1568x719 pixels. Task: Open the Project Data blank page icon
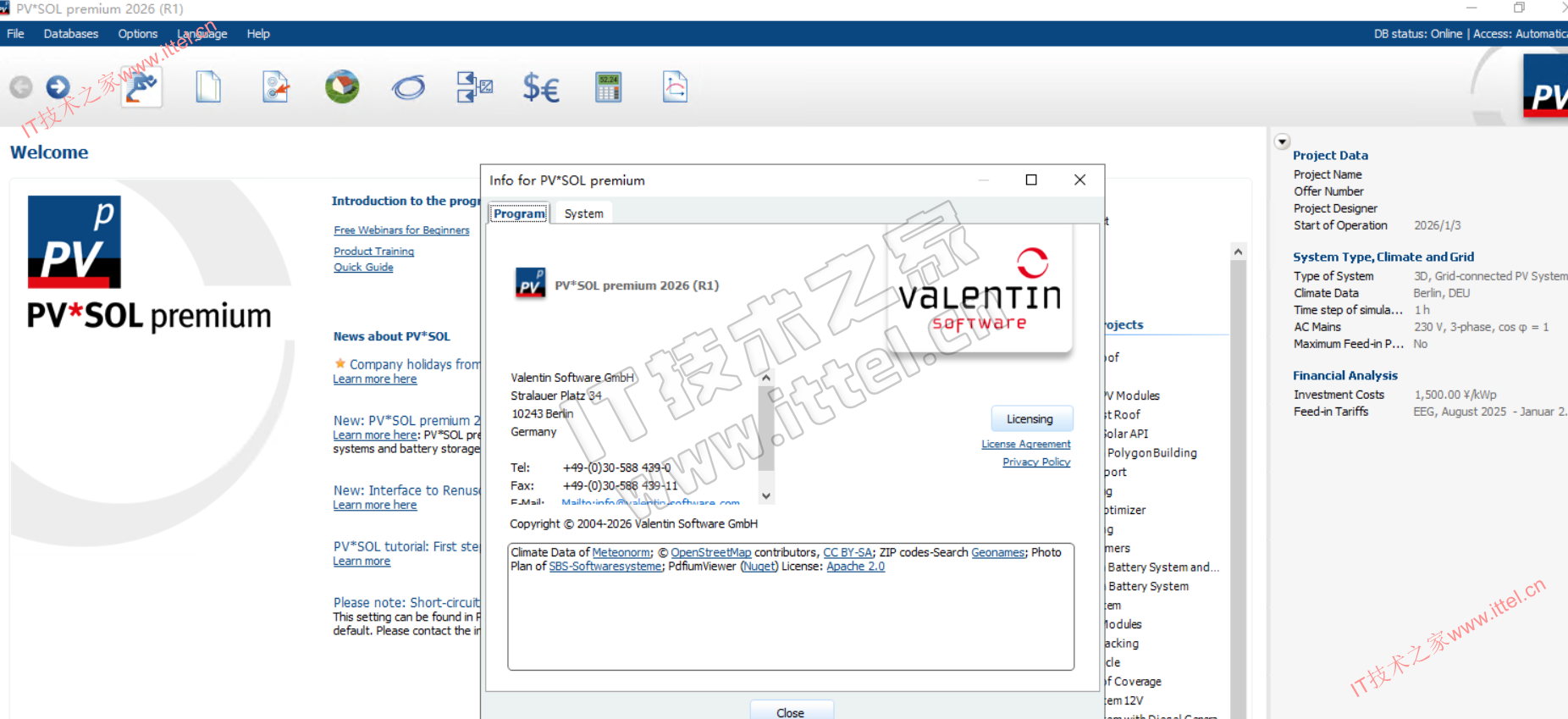208,86
